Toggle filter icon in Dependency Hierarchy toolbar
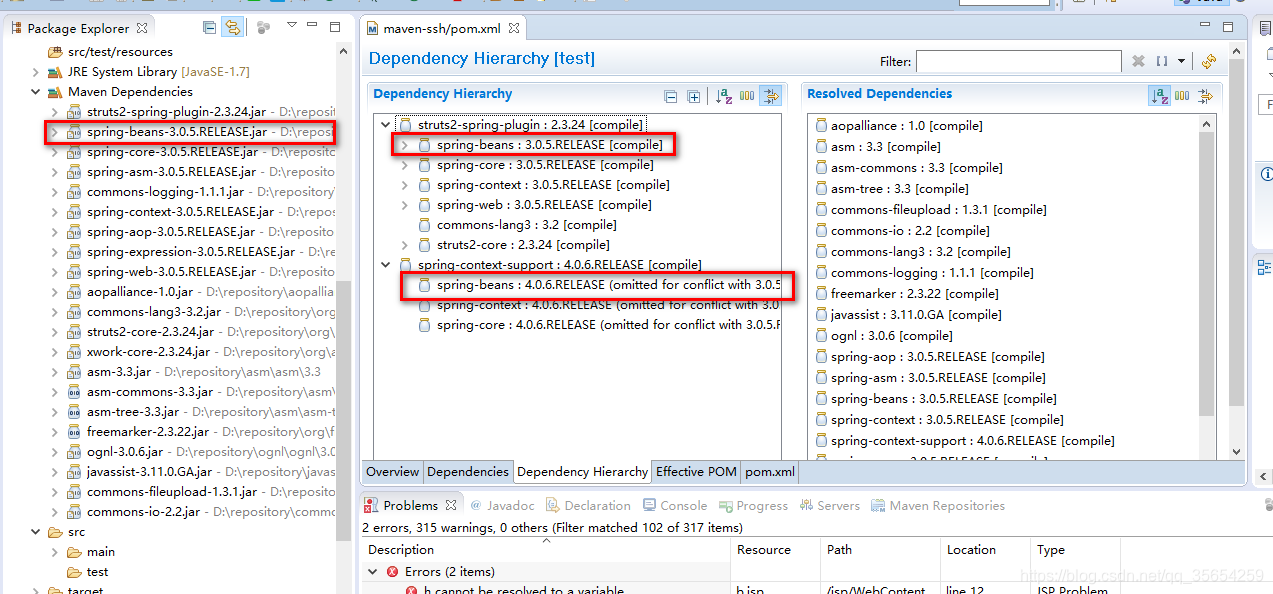1273x594 pixels. pos(770,96)
